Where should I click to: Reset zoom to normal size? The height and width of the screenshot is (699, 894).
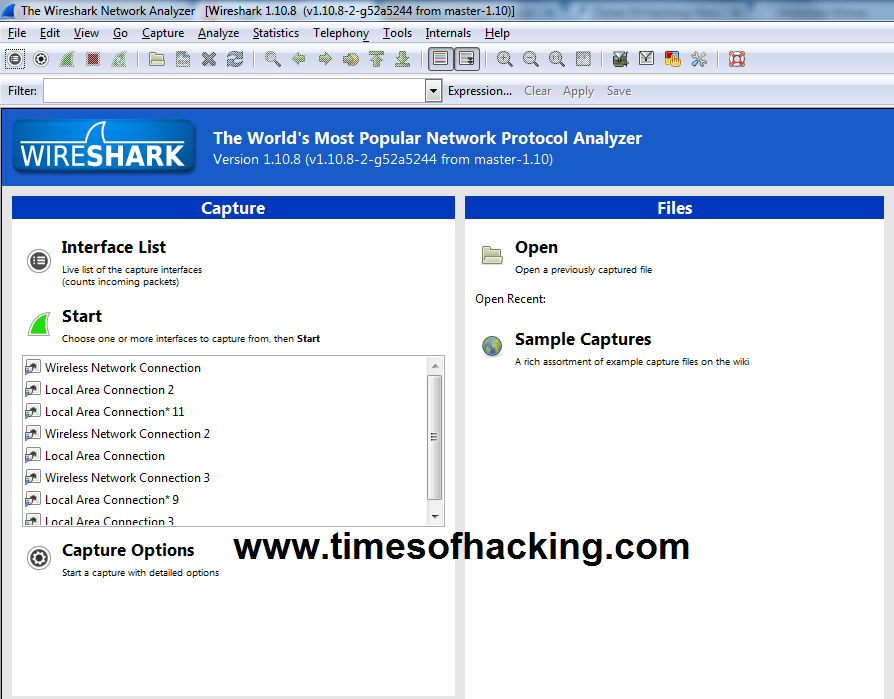(556, 59)
